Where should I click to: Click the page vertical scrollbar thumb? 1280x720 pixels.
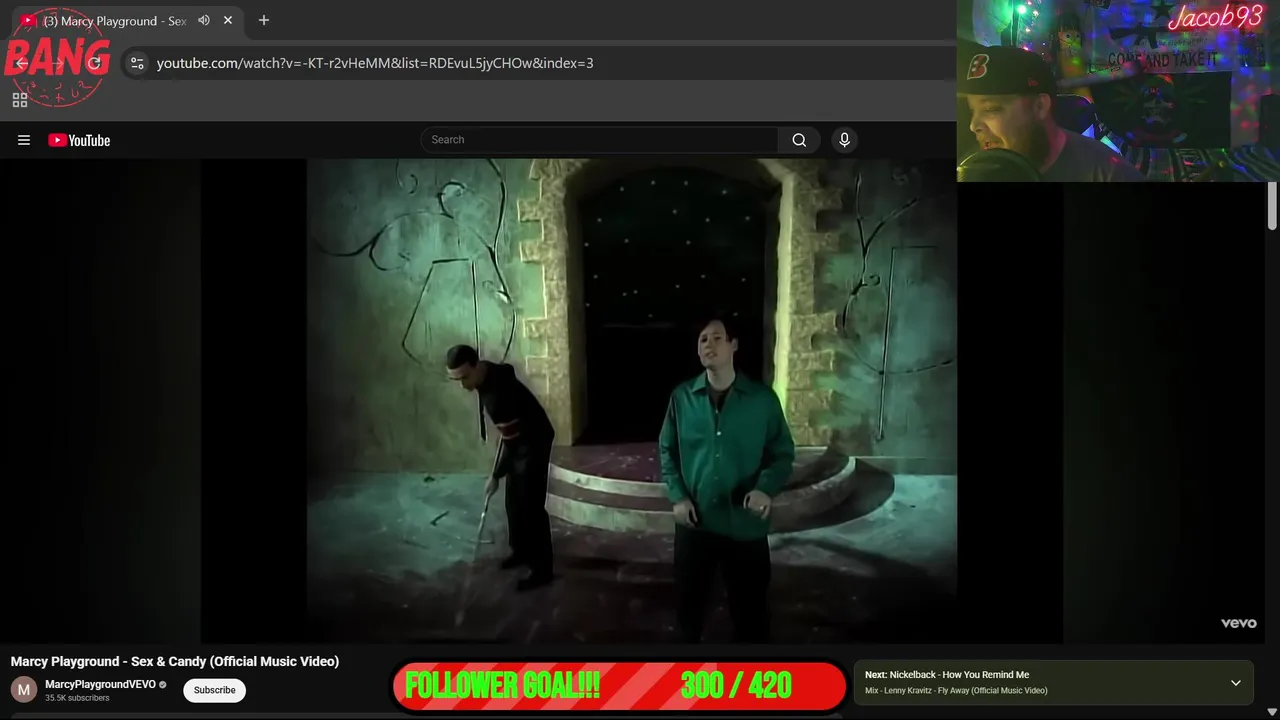pyautogui.click(x=1272, y=207)
